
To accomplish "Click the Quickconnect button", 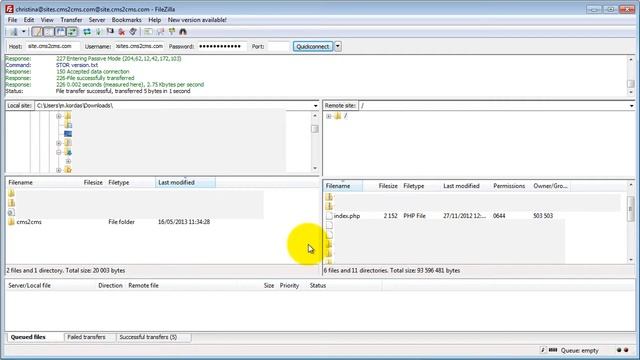I will (x=313, y=47).
